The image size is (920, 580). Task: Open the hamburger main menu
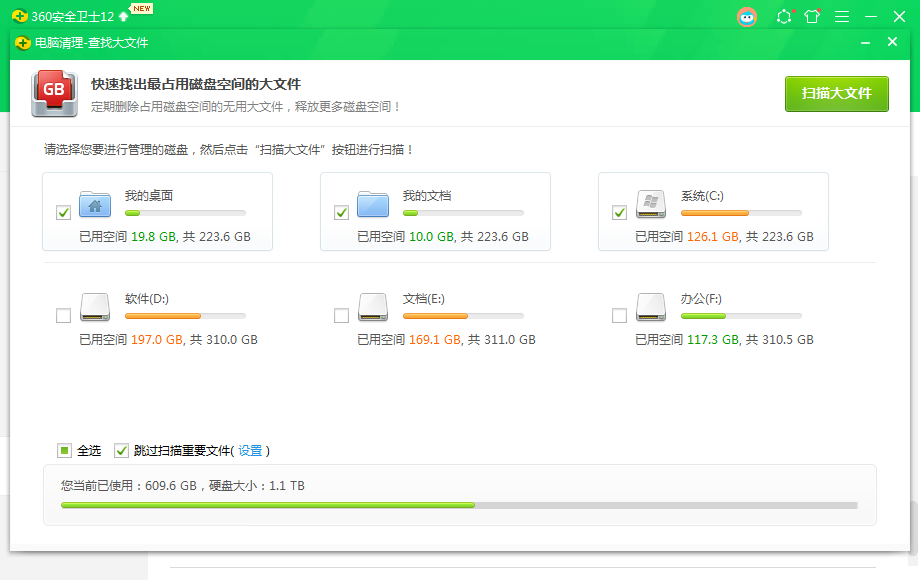tap(842, 17)
